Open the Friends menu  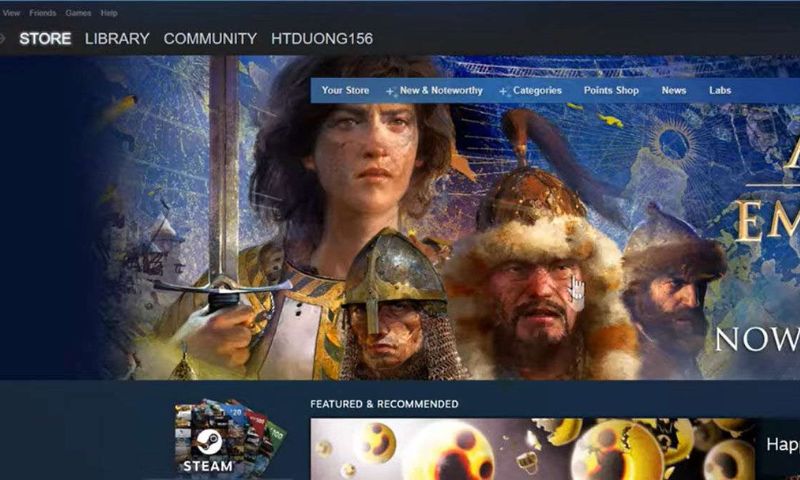[42, 13]
